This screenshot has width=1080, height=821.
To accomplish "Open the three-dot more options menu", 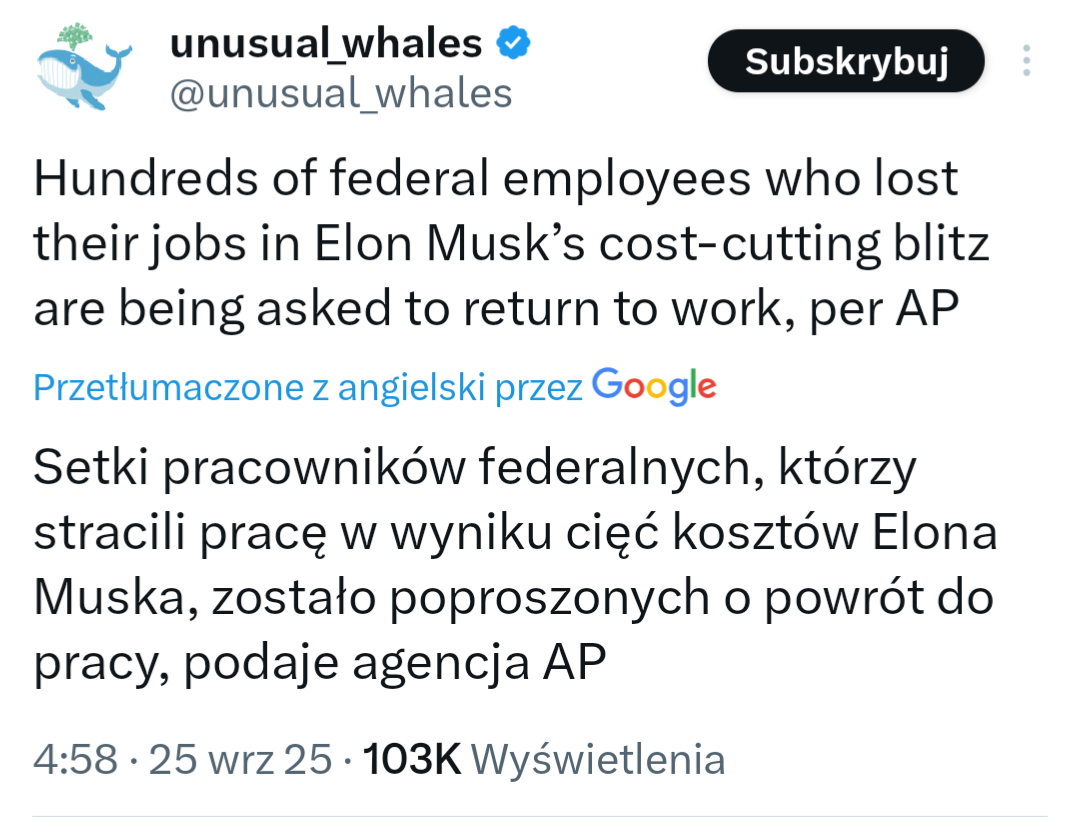I will point(1026,62).
